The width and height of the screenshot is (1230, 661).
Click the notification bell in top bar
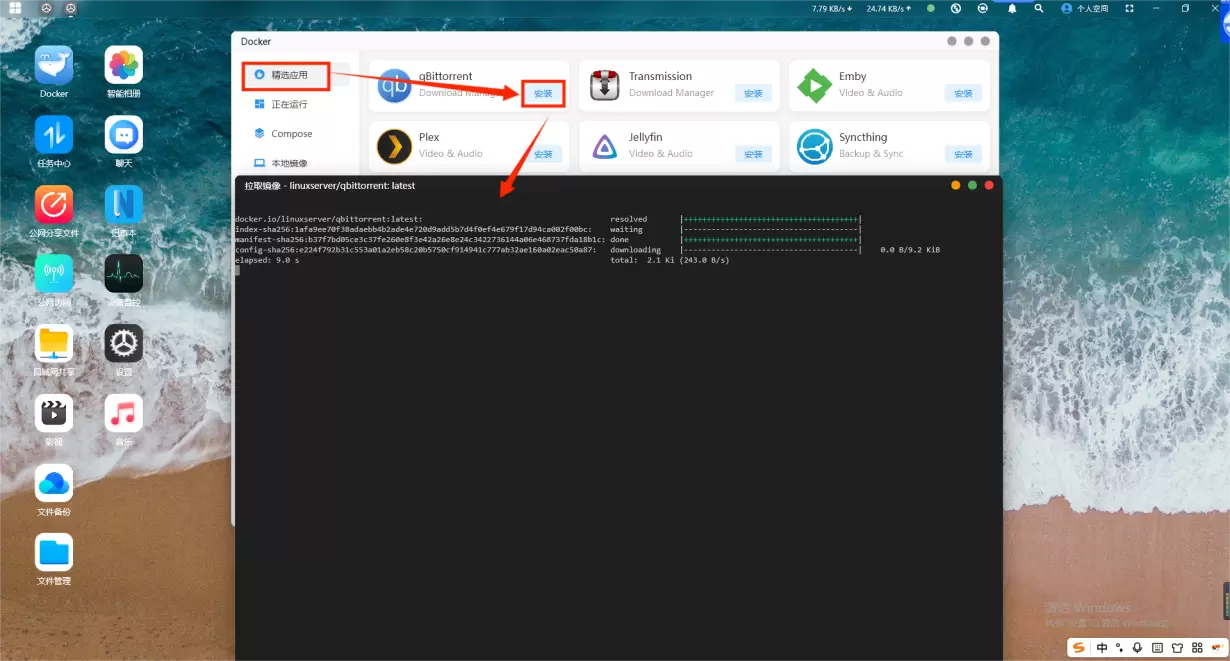[1012, 8]
